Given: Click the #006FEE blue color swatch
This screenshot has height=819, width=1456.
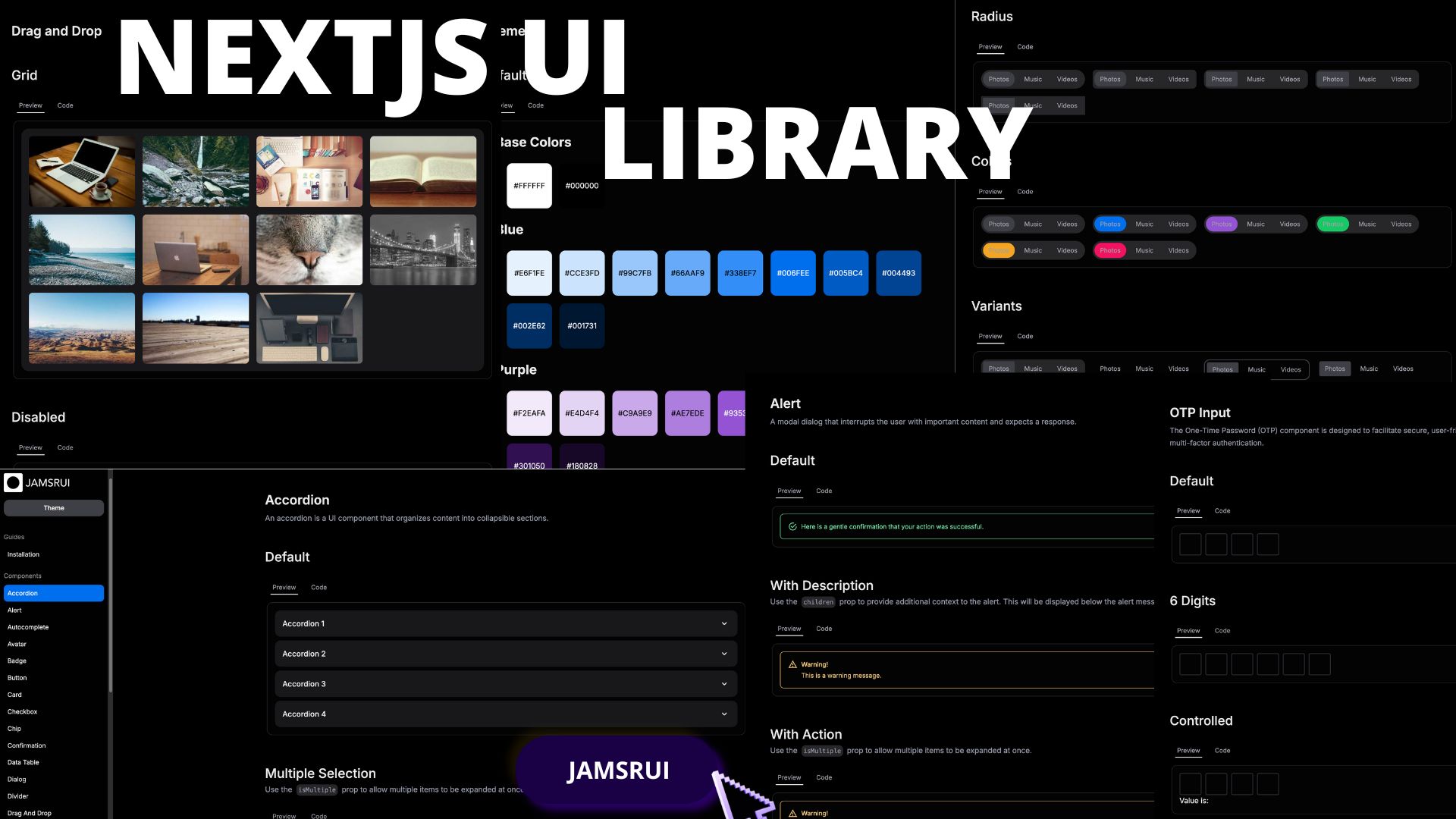Looking at the screenshot, I should [792, 272].
